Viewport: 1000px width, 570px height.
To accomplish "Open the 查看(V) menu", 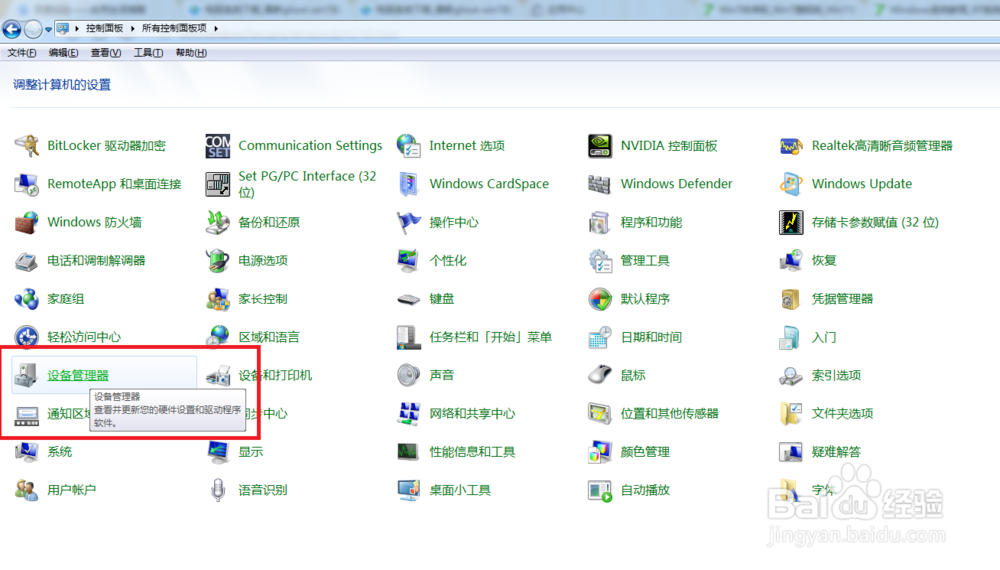I will point(106,53).
